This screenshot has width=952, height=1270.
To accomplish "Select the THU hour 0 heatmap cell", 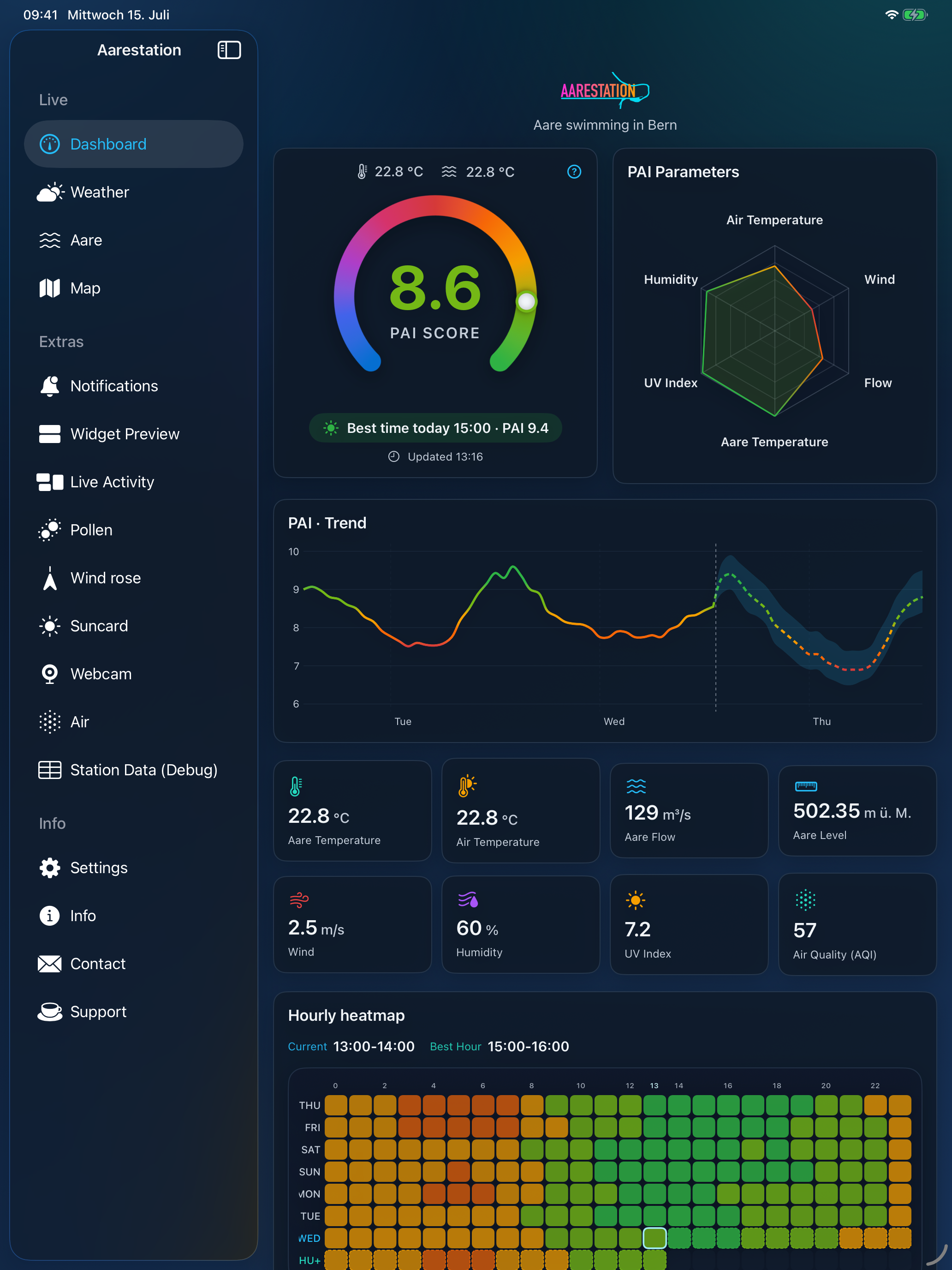I will click(336, 1105).
